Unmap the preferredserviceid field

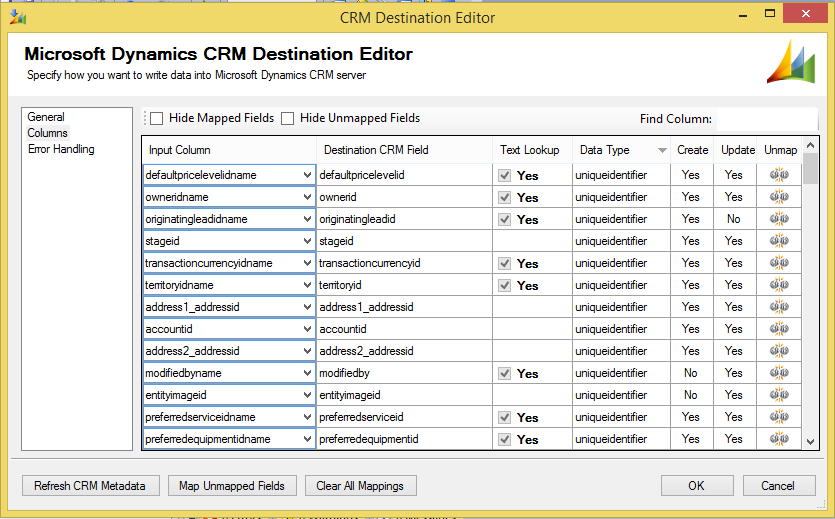tap(779, 417)
